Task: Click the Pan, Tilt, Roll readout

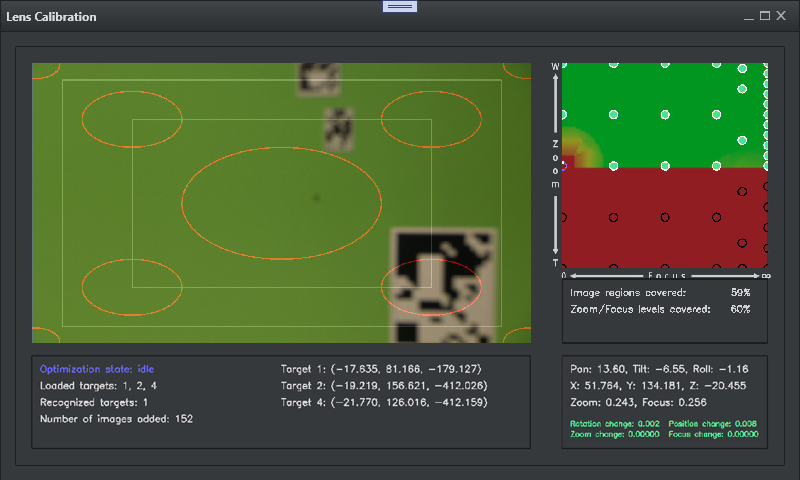Action: [x=665, y=369]
